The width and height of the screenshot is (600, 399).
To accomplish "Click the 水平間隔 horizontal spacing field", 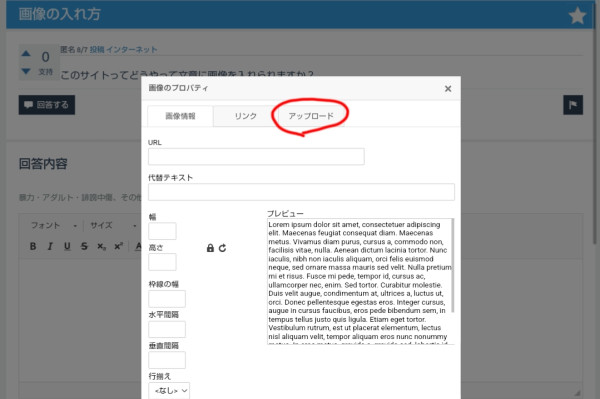I will click(167, 329).
